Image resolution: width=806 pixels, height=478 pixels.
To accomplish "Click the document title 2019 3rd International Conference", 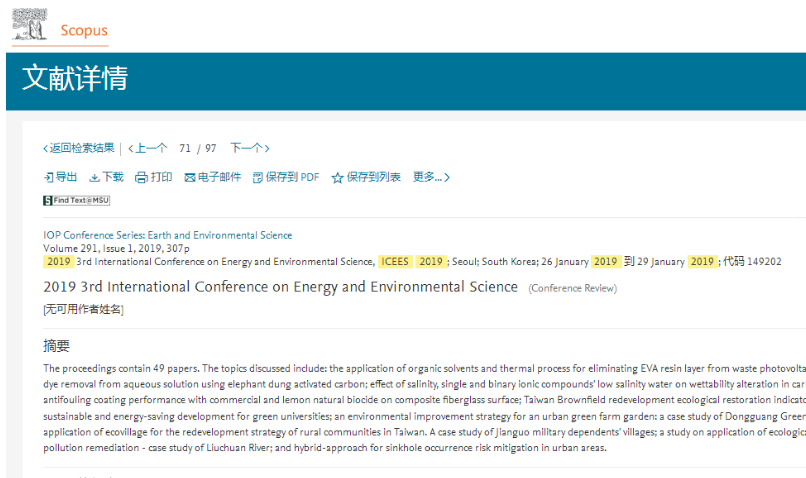I will point(280,287).
